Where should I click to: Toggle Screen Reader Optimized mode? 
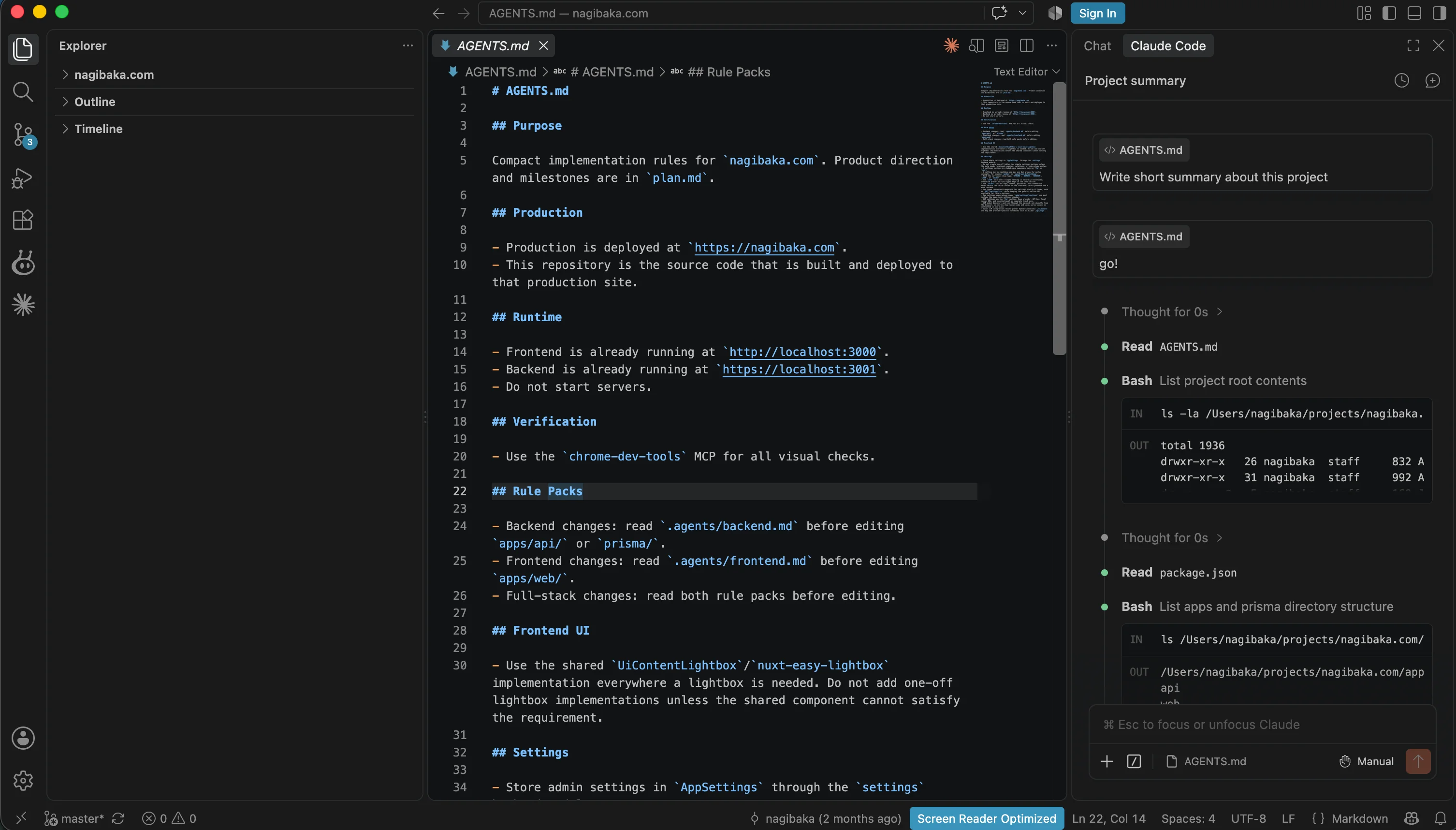(987, 818)
